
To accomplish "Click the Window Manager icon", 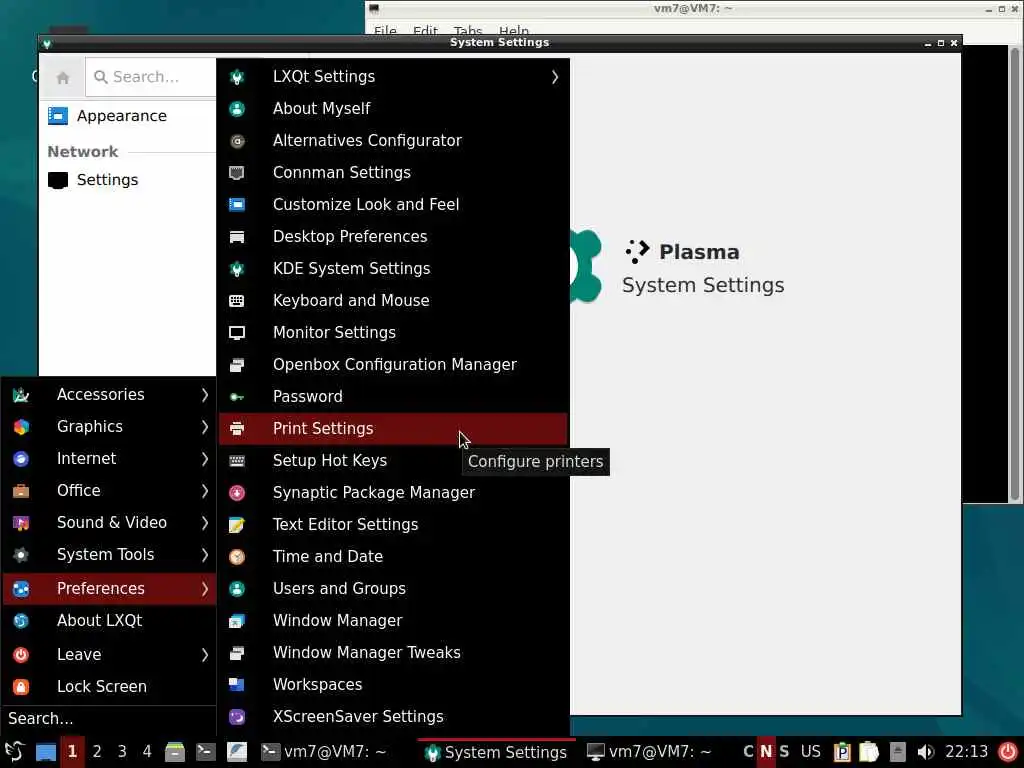I will click(x=237, y=620).
